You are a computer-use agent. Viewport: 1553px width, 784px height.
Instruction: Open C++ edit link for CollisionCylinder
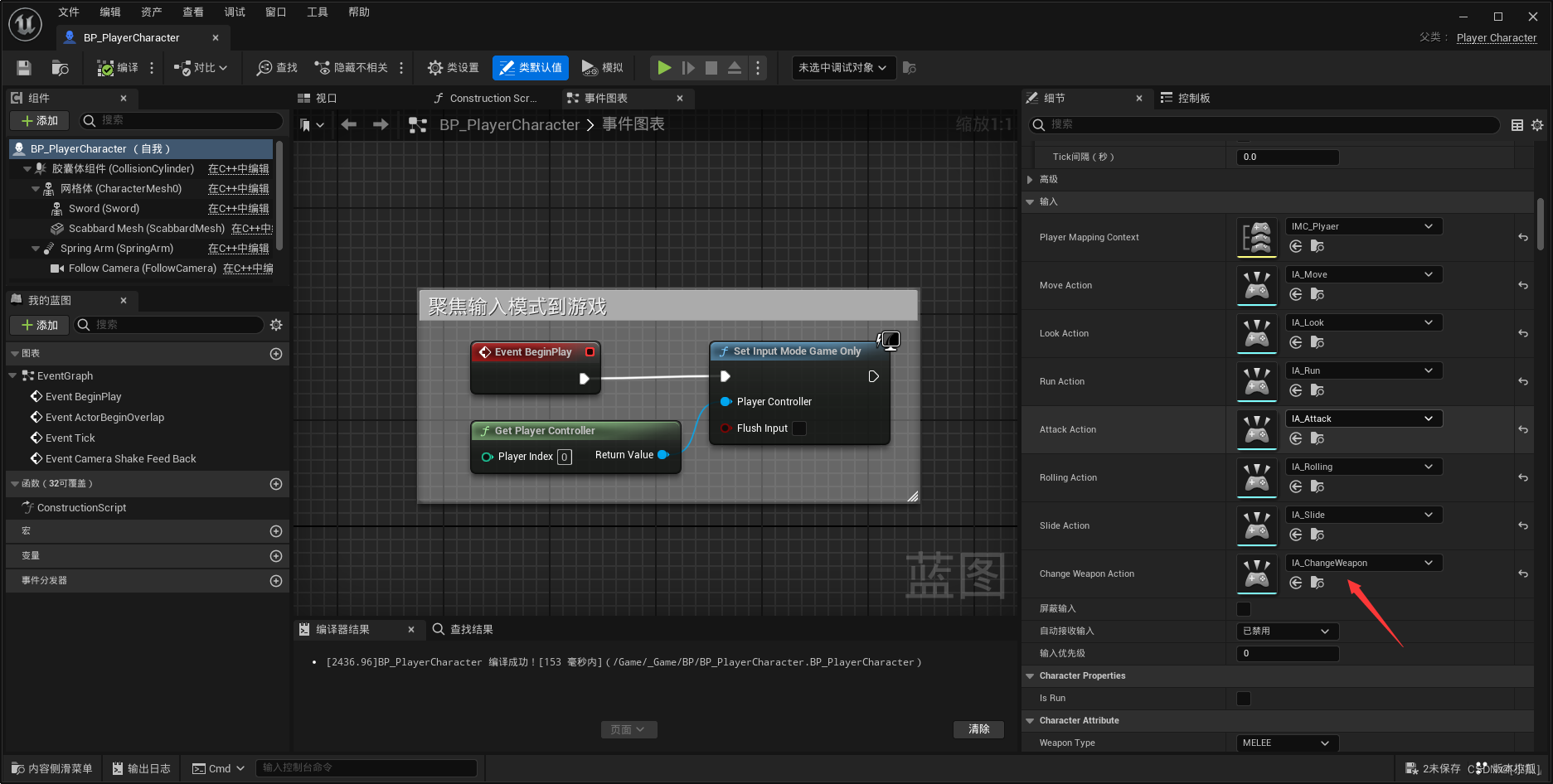click(x=239, y=169)
